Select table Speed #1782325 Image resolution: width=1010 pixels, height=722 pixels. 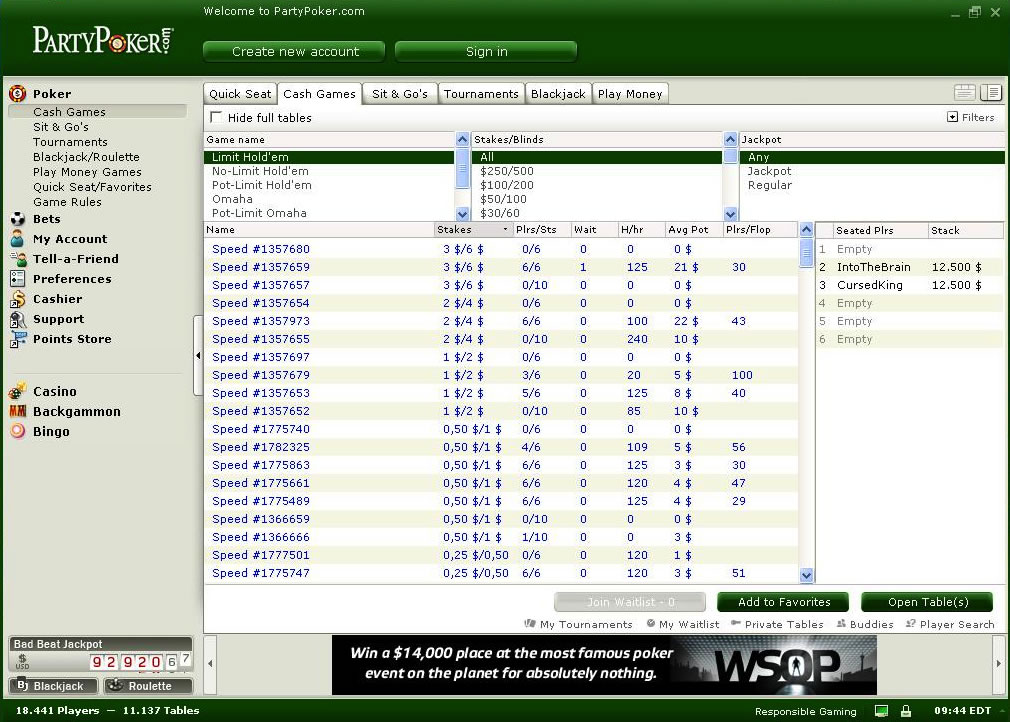pos(500,447)
